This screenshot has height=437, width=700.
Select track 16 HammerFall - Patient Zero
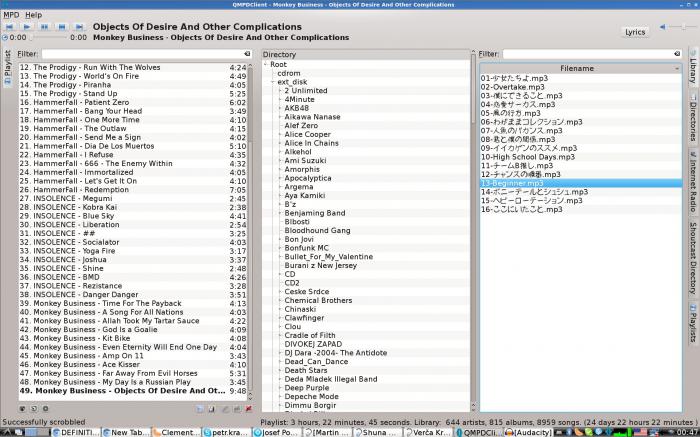click(133, 102)
